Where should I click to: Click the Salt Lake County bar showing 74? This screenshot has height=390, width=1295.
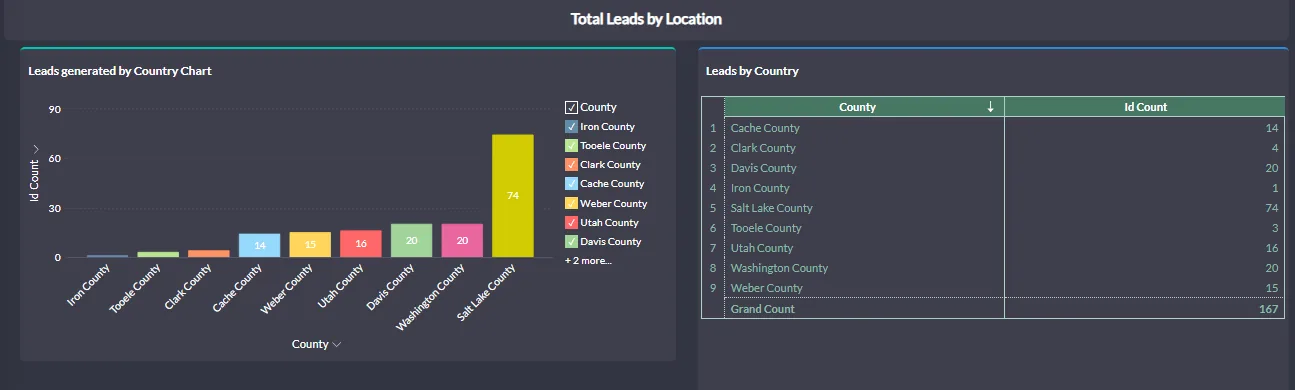pos(513,196)
